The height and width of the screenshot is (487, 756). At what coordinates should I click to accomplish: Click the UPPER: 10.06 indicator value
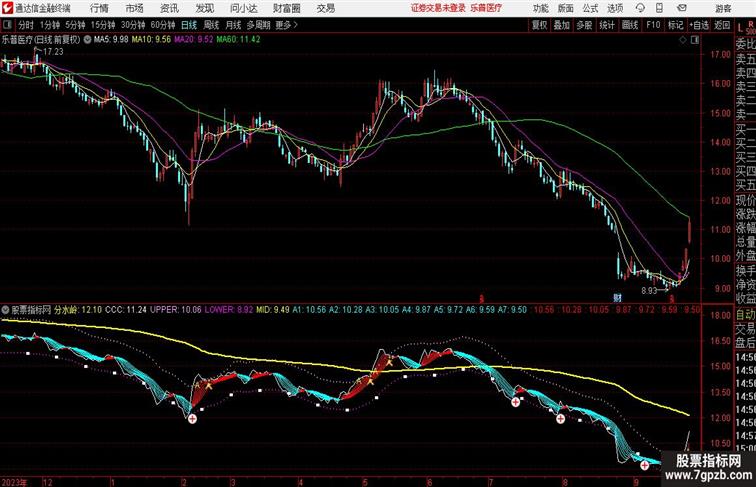[x=176, y=310]
